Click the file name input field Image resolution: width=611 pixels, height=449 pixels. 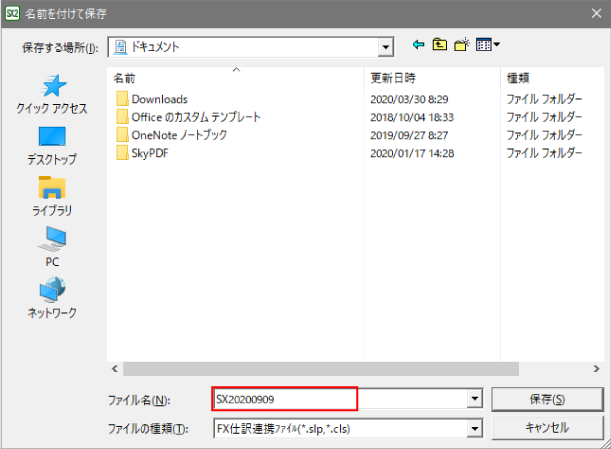click(285, 399)
